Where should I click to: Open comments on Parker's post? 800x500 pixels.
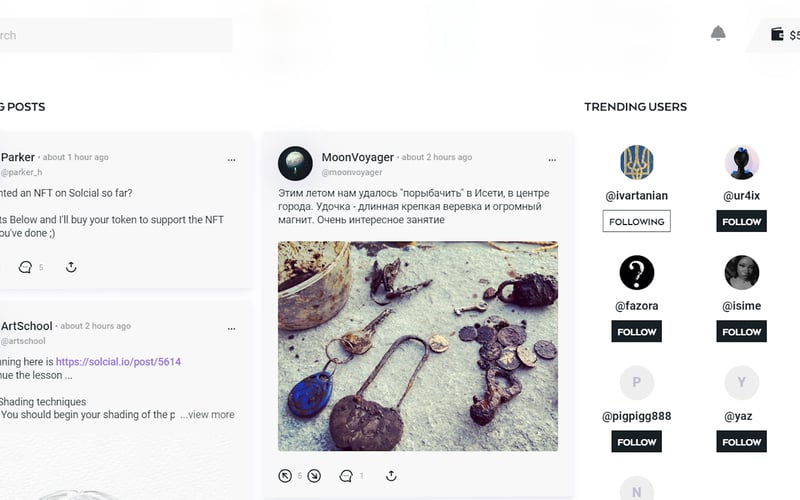coord(25,267)
